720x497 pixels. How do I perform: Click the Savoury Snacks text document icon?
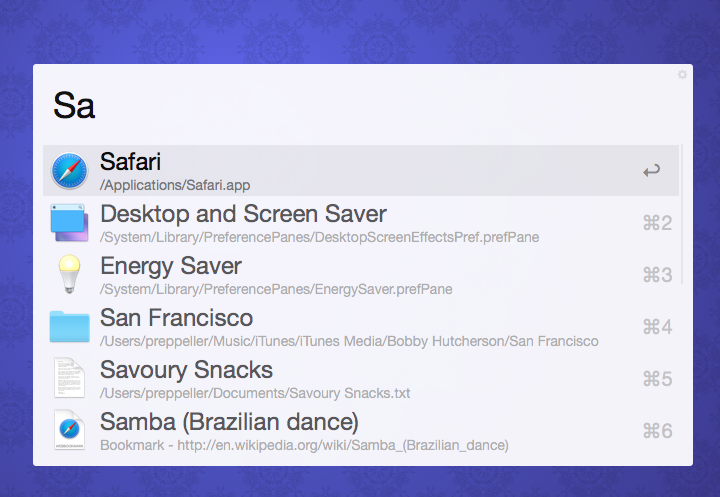pos(70,379)
